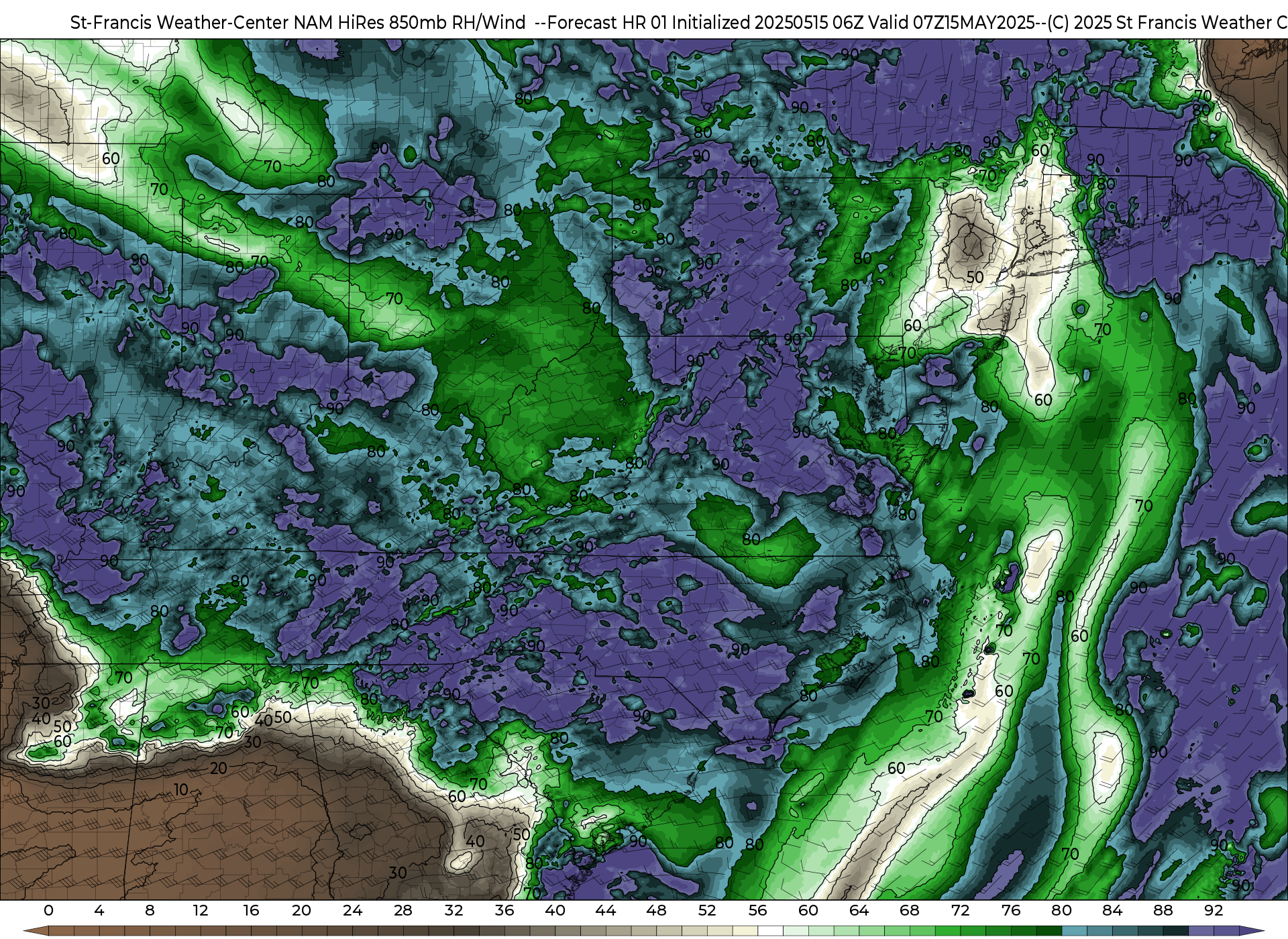Click the "32" color scale label

point(453,910)
